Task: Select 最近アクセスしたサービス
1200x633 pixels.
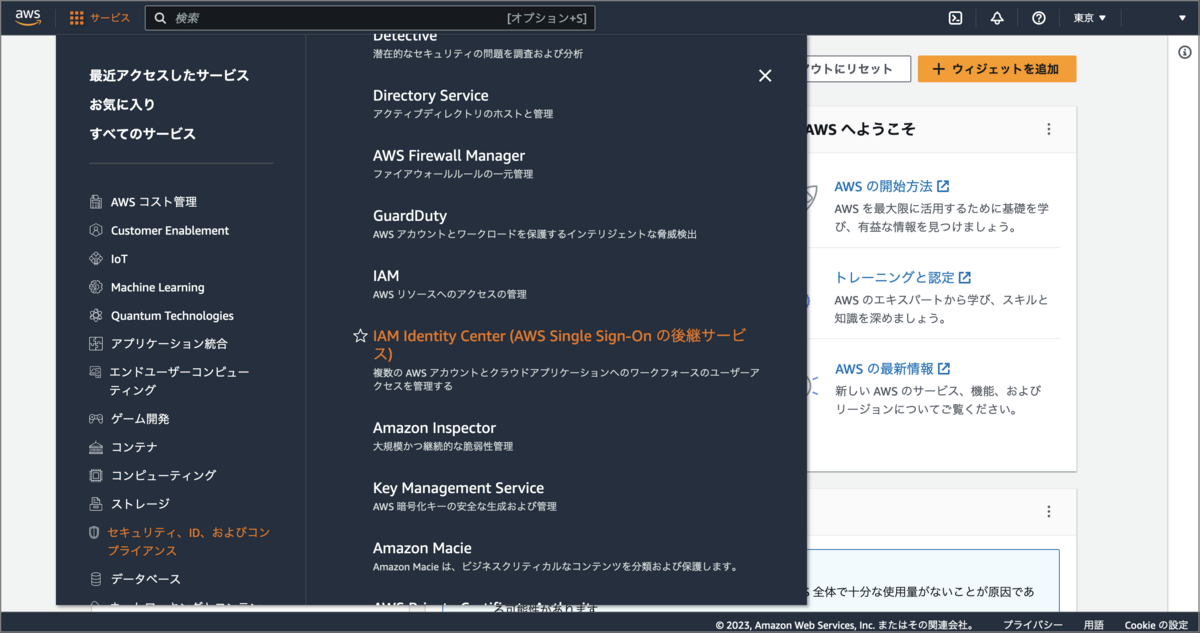Action: (169, 75)
